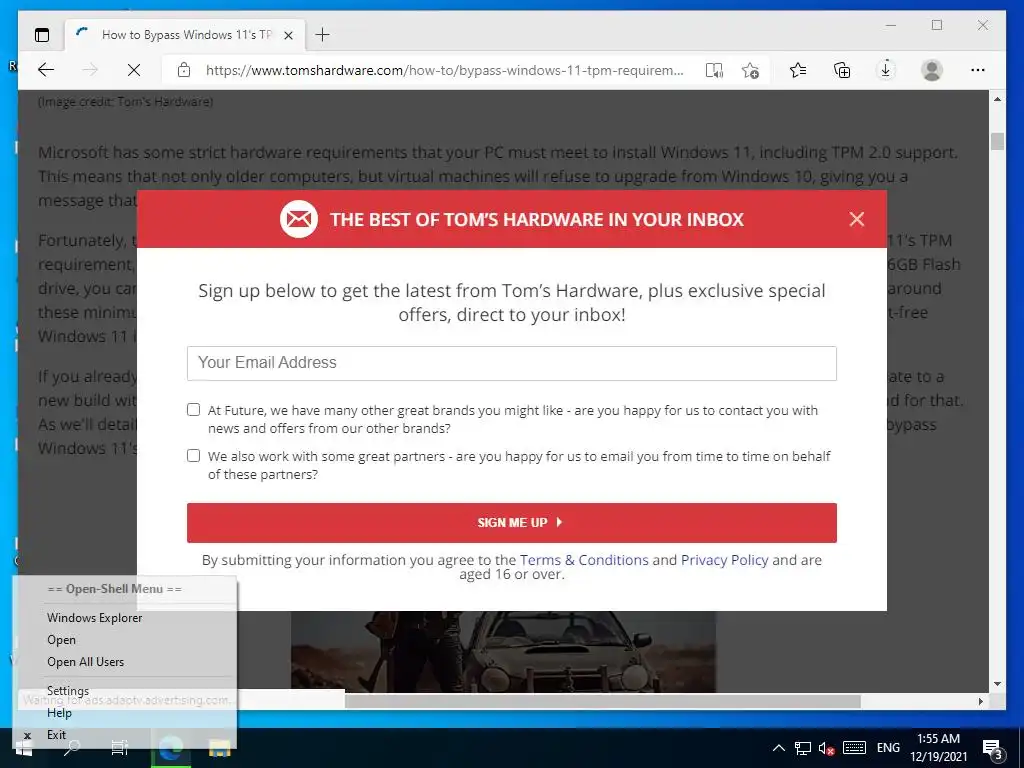The image size is (1024, 768).
Task: Click the Your Email Address field
Action: (511, 363)
